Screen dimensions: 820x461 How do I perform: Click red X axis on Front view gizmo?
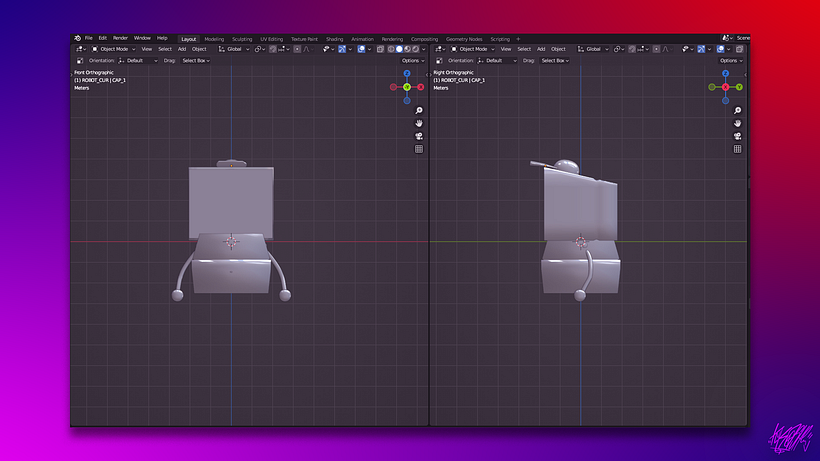420,87
